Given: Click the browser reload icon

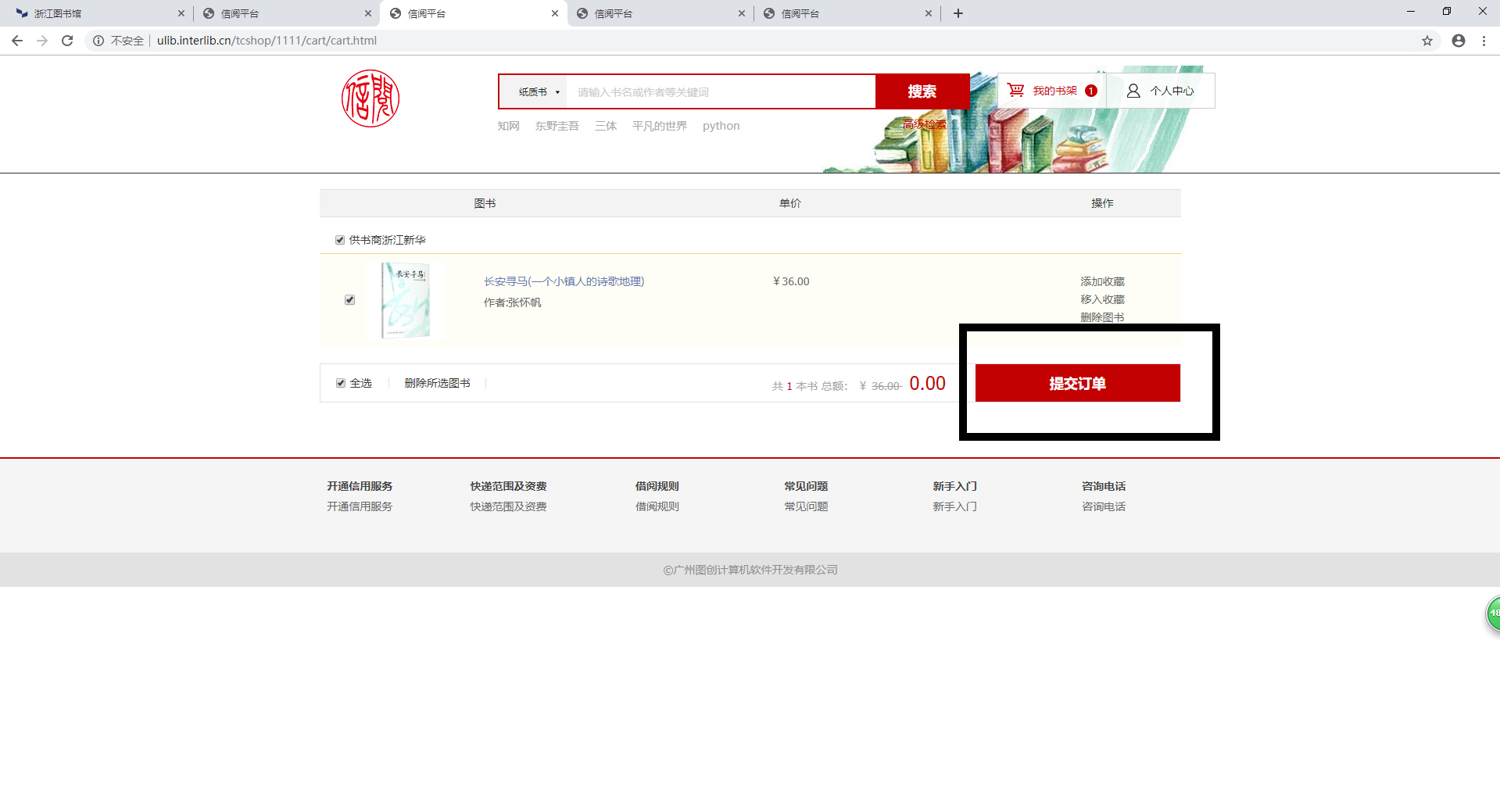Looking at the screenshot, I should point(67,41).
